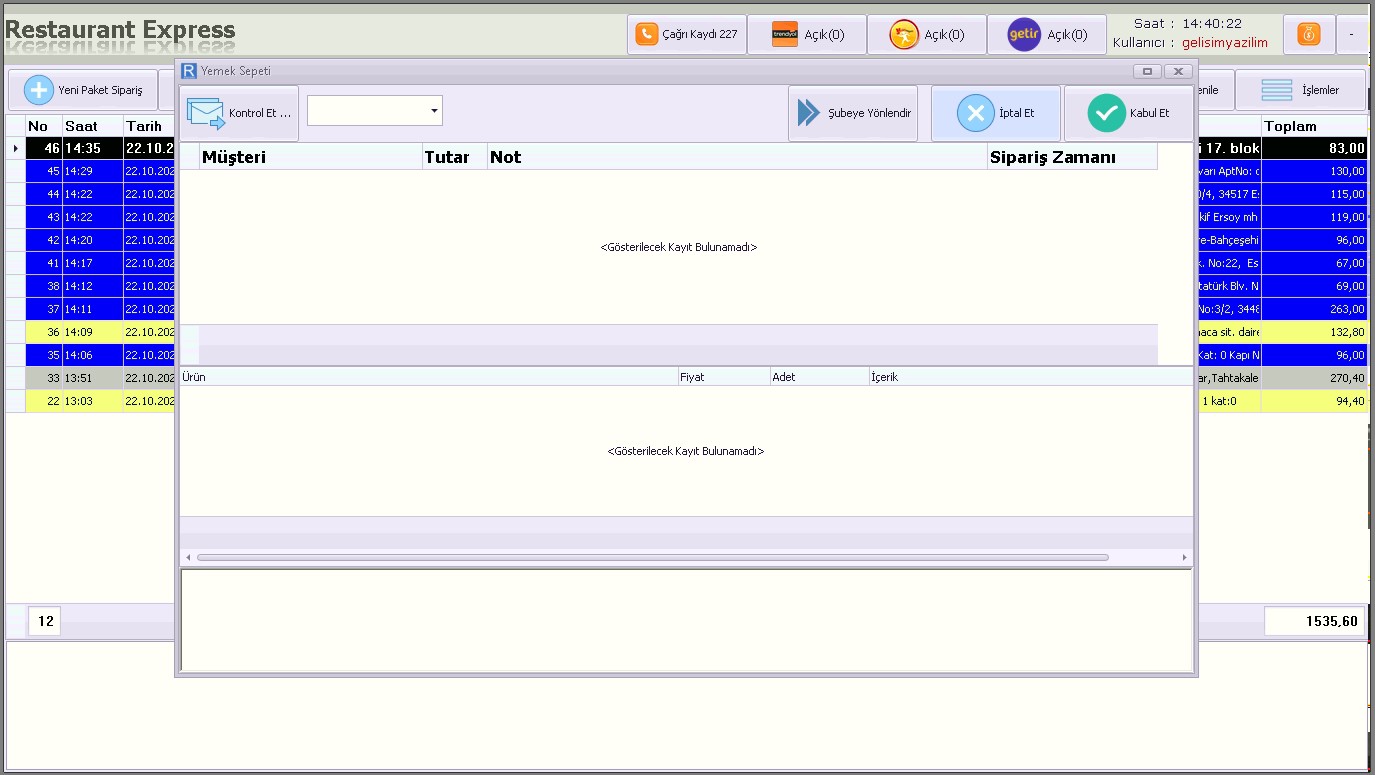
Task: Click the Fiyat column header
Action: click(723, 377)
